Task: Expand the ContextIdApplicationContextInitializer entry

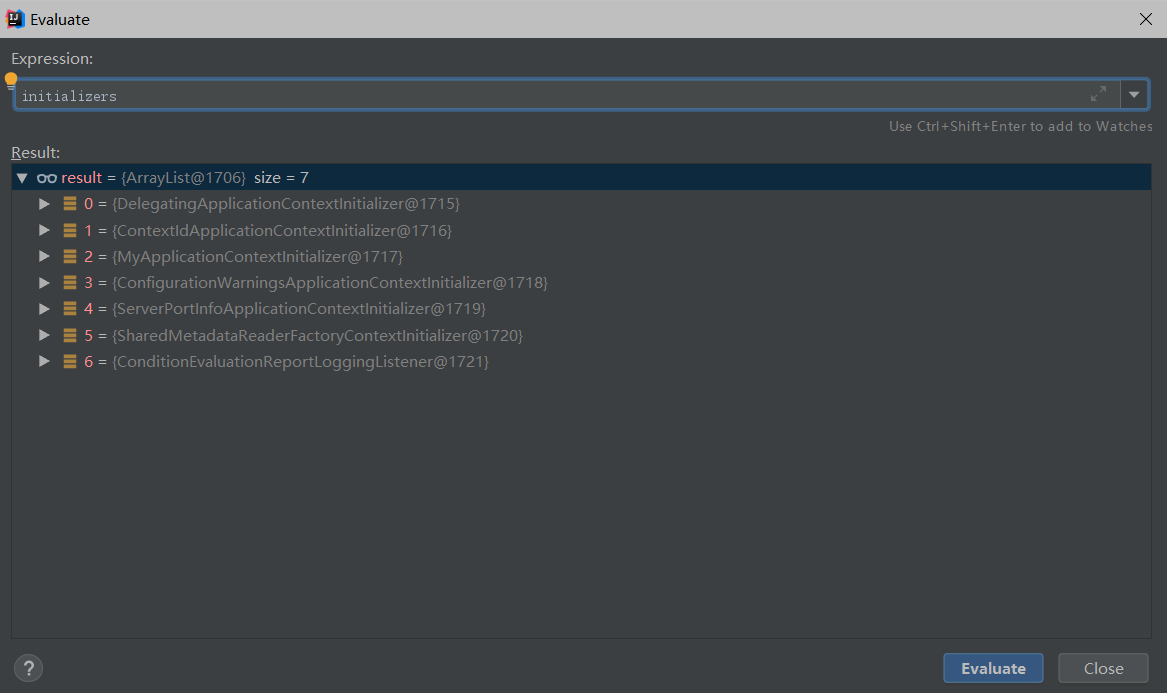Action: 44,229
